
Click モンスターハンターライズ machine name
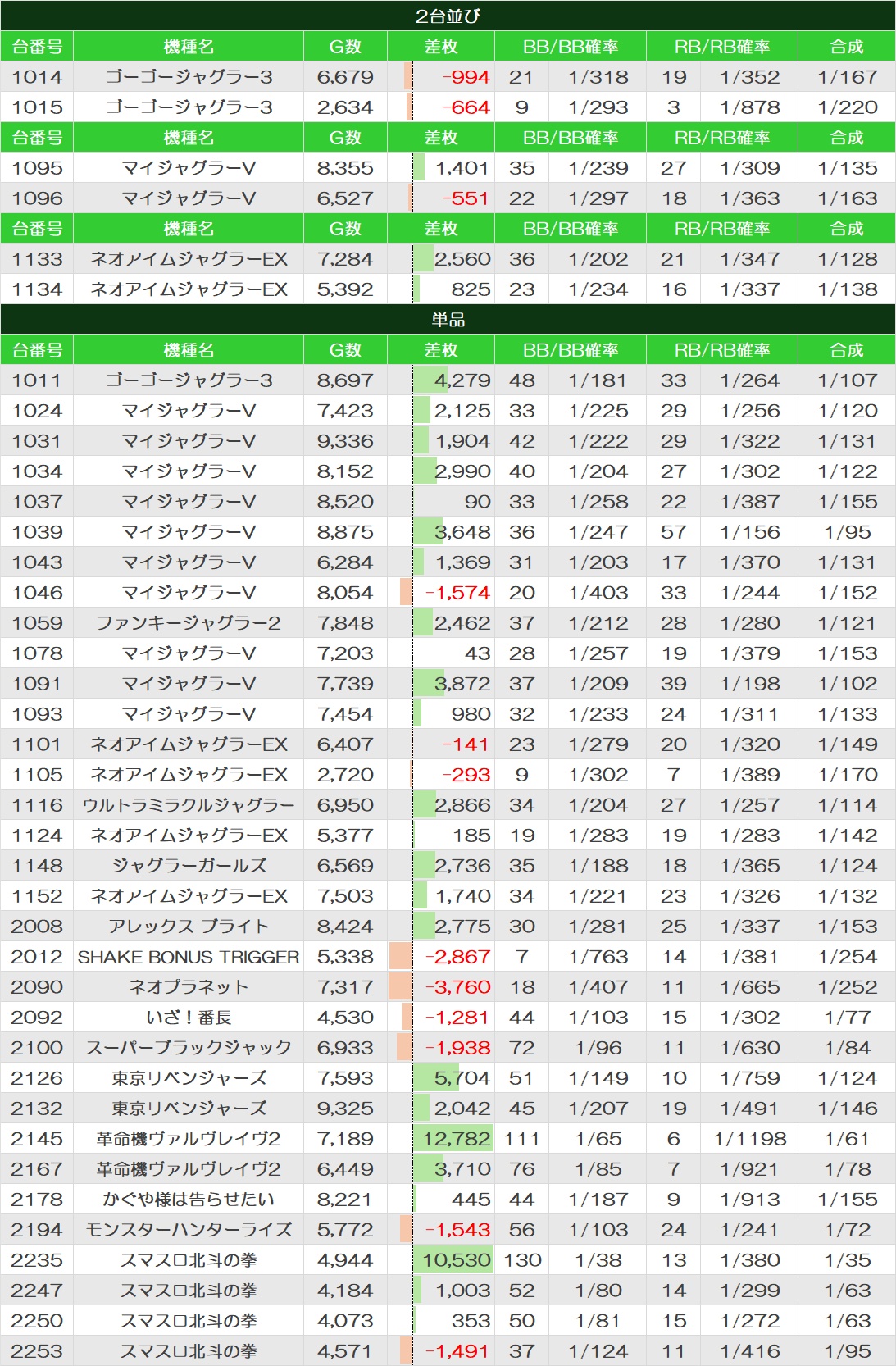[189, 1230]
